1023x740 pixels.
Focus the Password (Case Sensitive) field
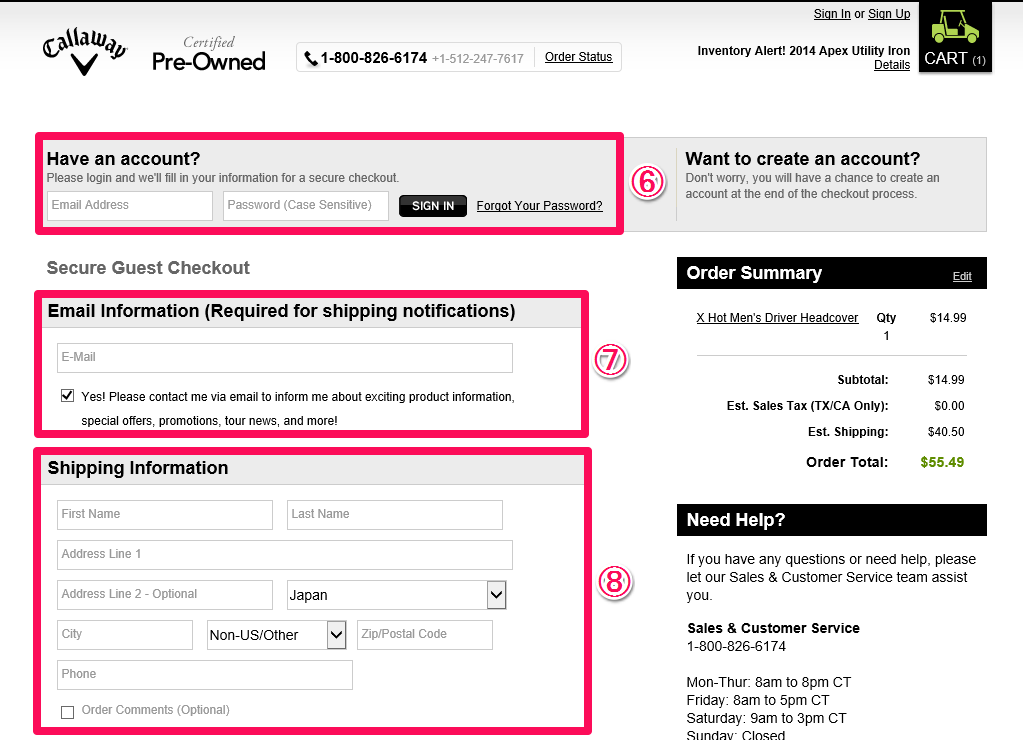coord(305,206)
